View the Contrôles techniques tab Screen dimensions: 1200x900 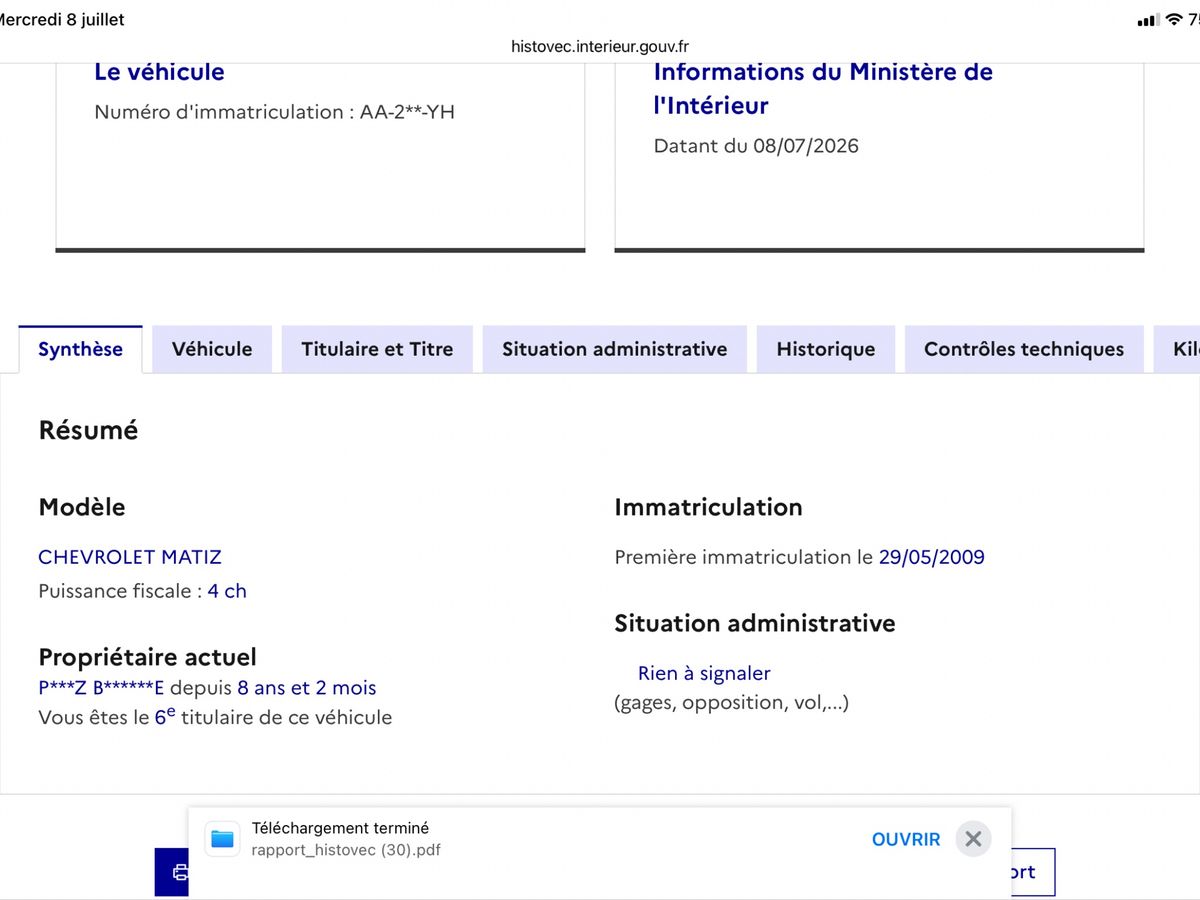1024,349
